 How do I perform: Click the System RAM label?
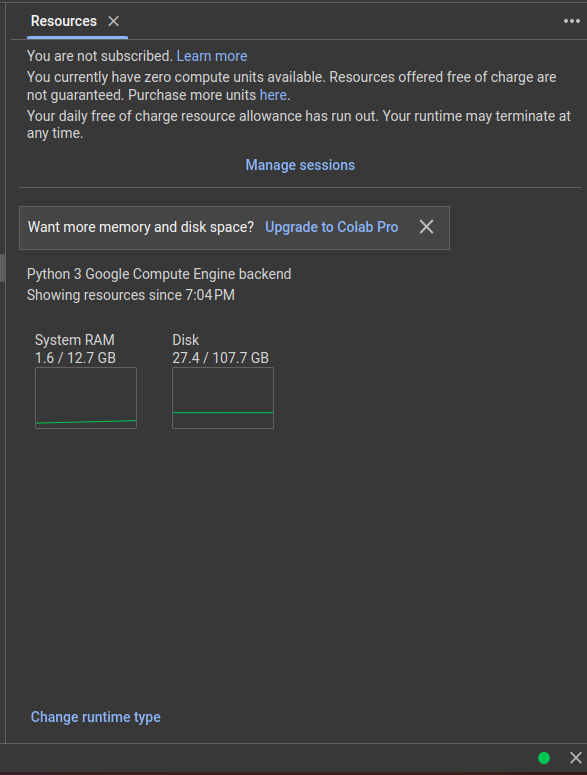pos(75,340)
